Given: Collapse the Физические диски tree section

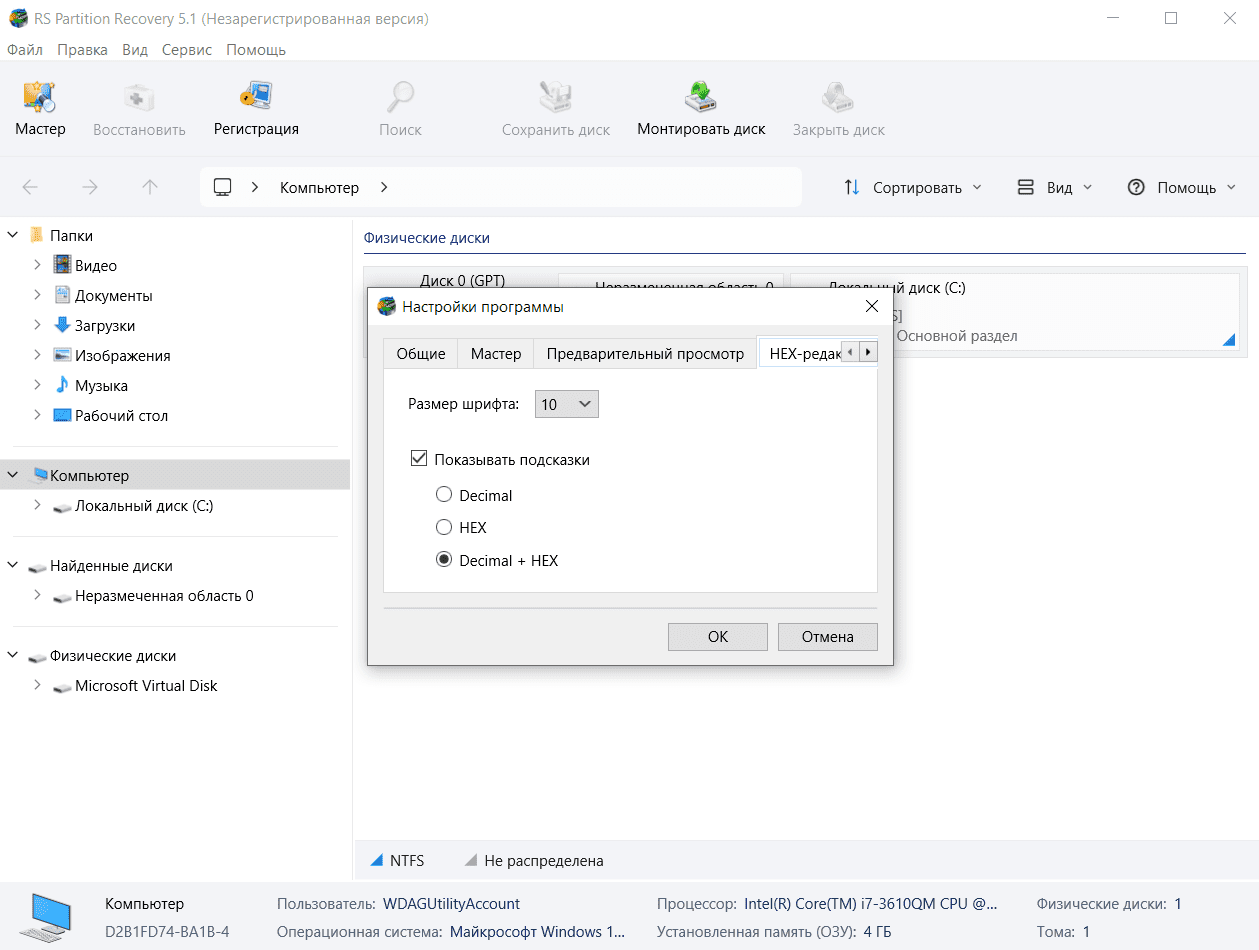Looking at the screenshot, I should (x=12, y=656).
